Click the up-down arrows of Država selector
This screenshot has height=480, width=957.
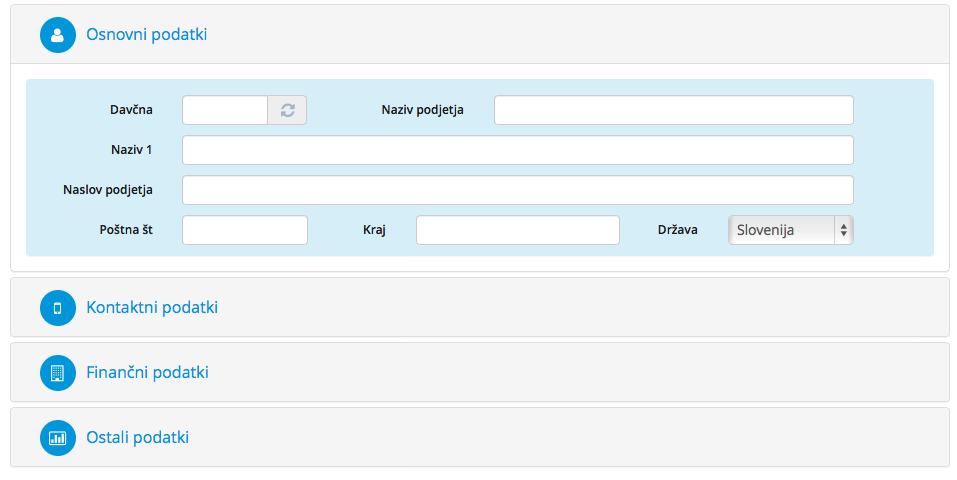coord(843,230)
